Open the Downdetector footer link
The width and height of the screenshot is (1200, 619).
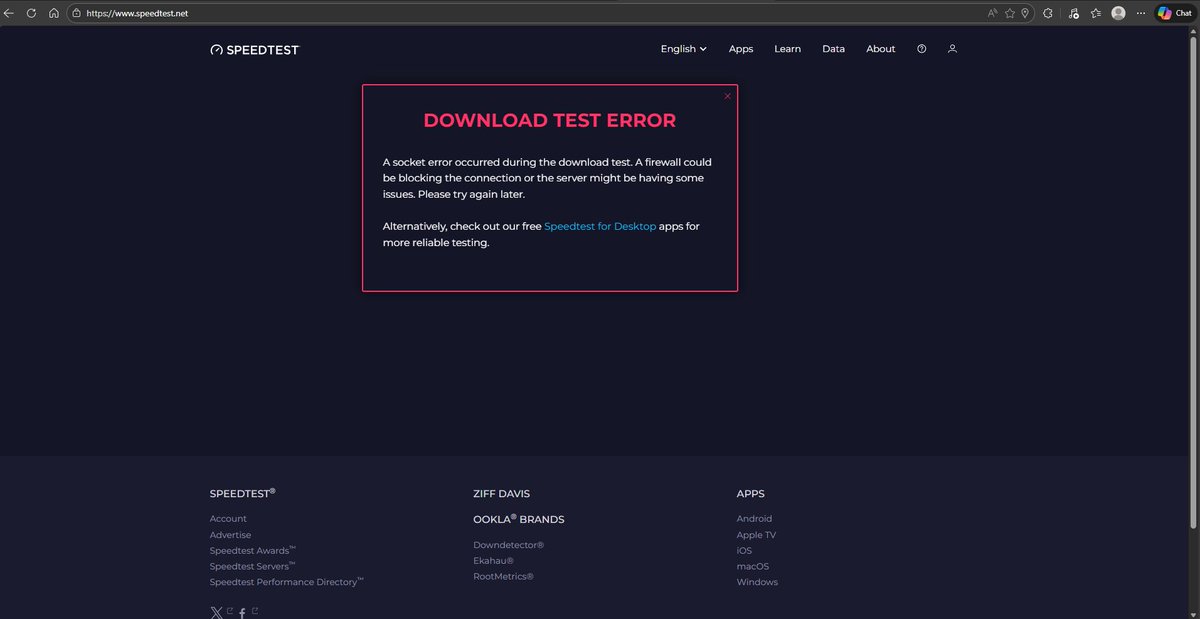tap(508, 545)
